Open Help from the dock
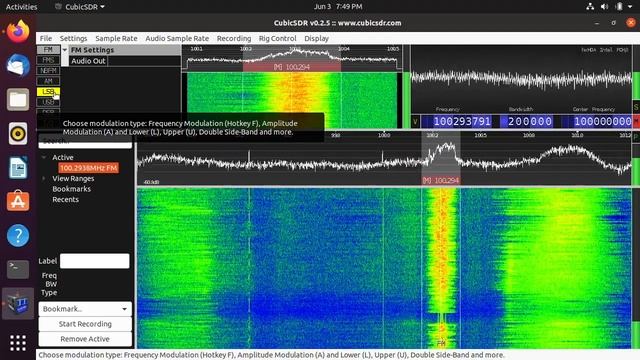 (18, 236)
